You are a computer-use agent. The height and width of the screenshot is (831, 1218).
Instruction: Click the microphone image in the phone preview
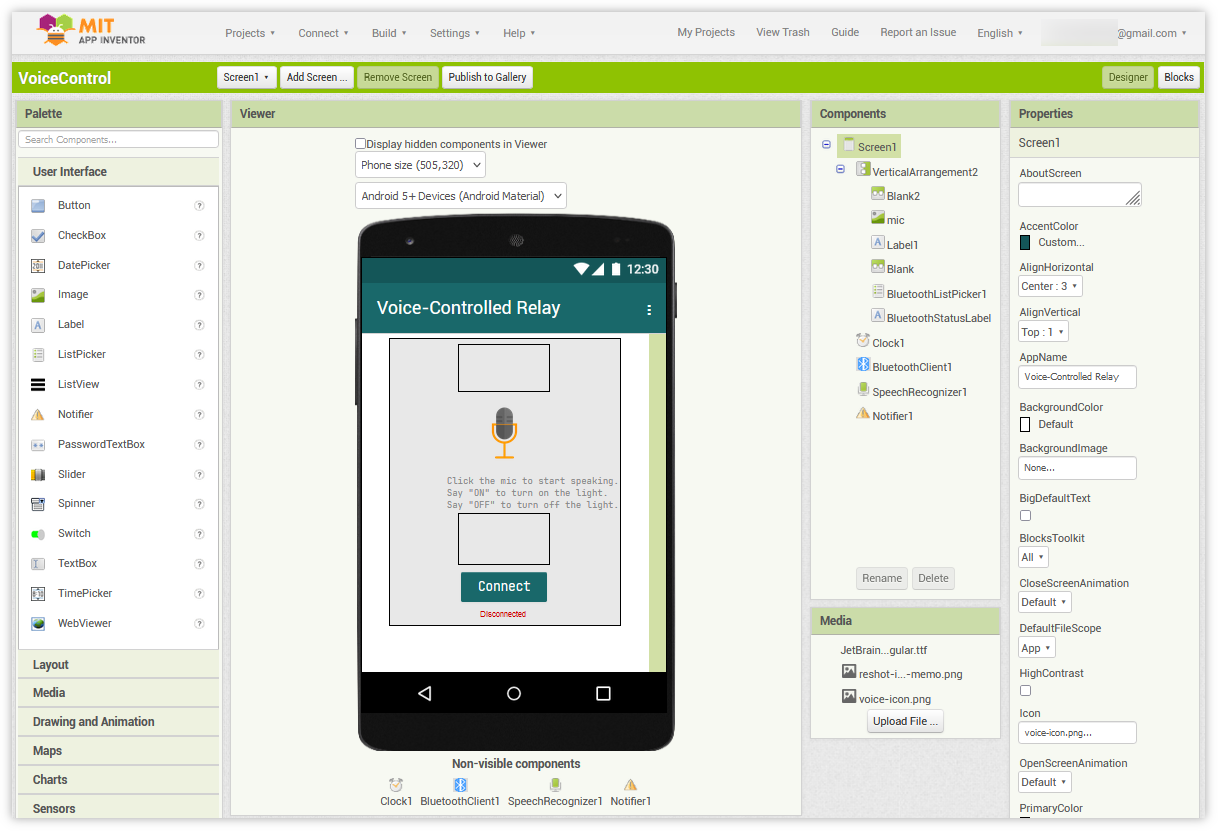(x=504, y=432)
